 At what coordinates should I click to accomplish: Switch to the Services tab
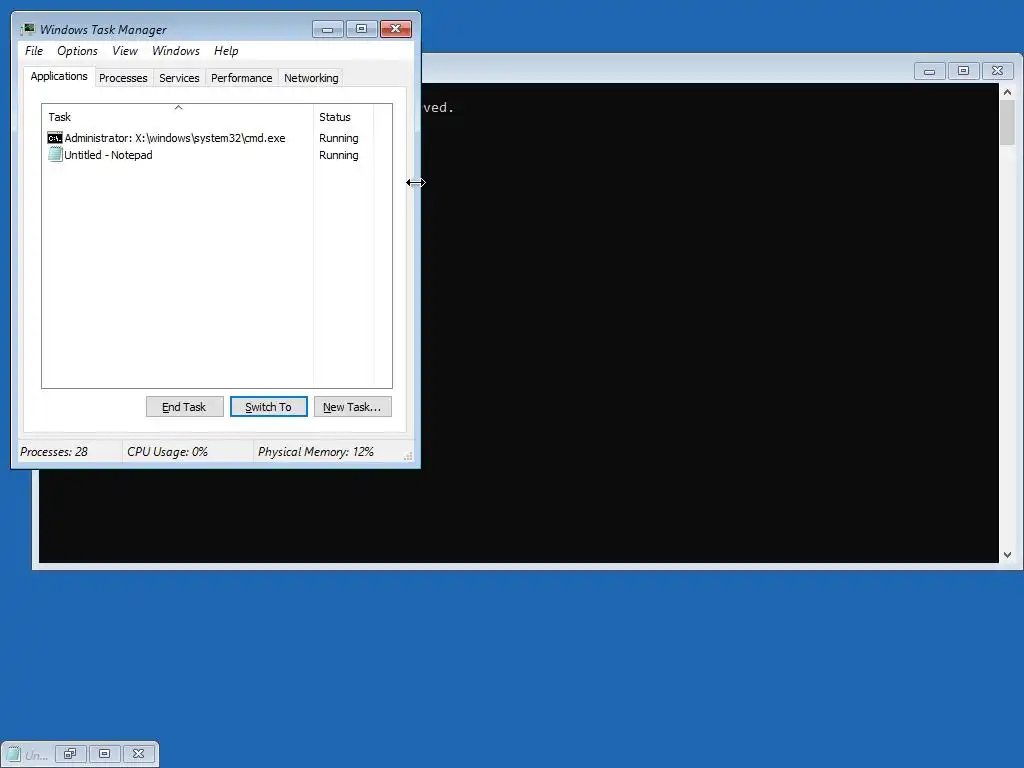(179, 78)
